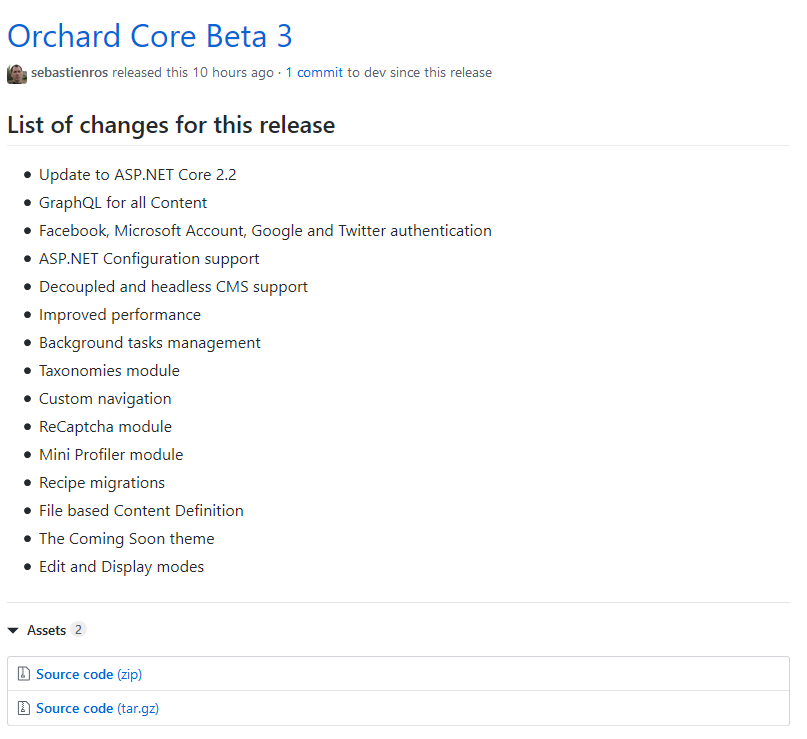Open the sebastienros profile username link
This screenshot has height=739, width=807.
point(69,73)
